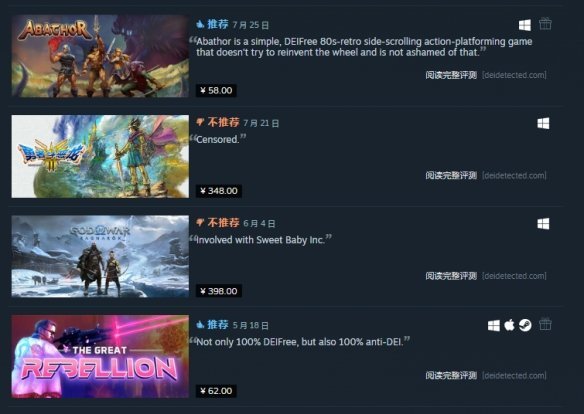The height and width of the screenshot is (414, 584).
Task: Click thumbs-down icon on God of War review
Action: [x=200, y=223]
